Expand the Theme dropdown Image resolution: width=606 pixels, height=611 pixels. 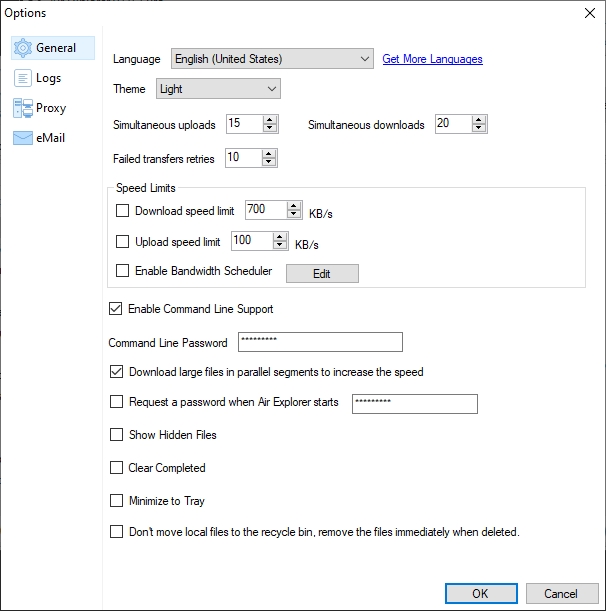point(218,89)
